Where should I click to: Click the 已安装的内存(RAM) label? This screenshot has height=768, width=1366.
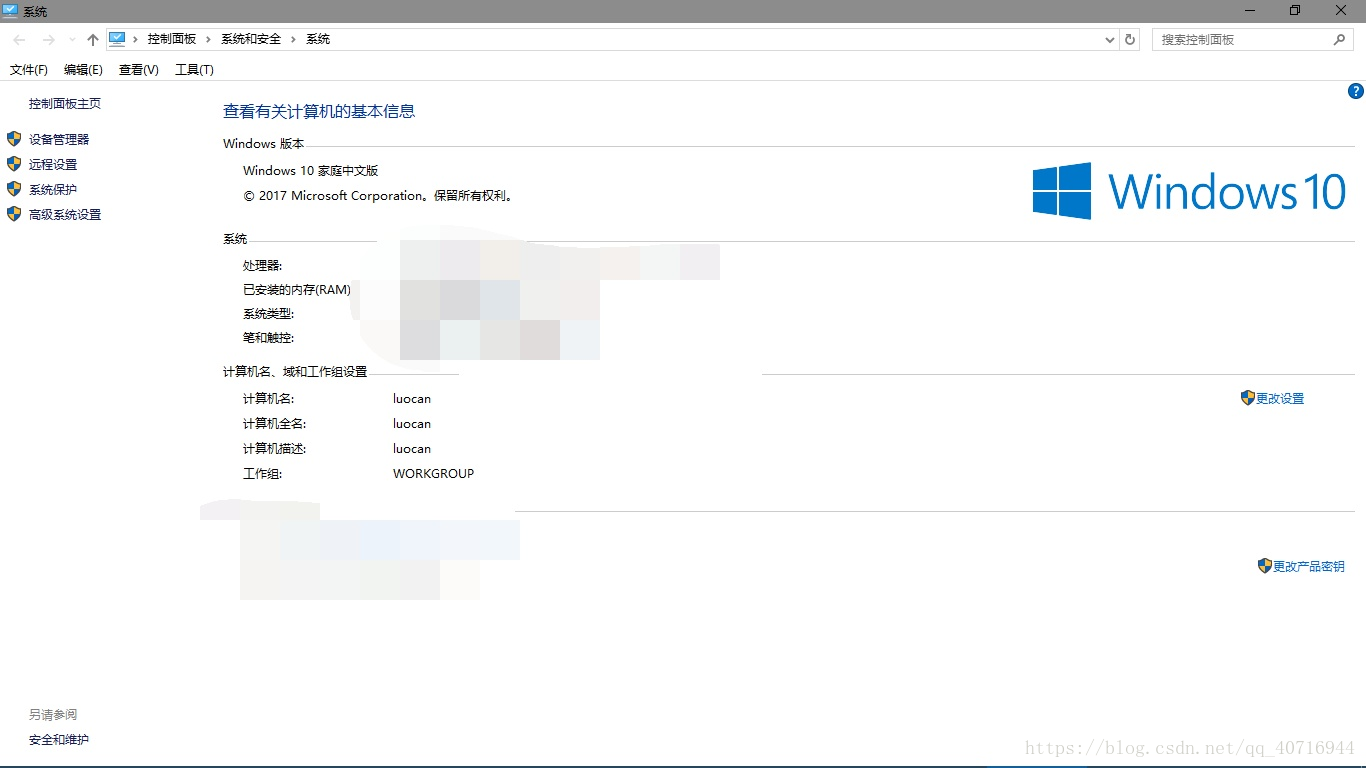coord(297,290)
